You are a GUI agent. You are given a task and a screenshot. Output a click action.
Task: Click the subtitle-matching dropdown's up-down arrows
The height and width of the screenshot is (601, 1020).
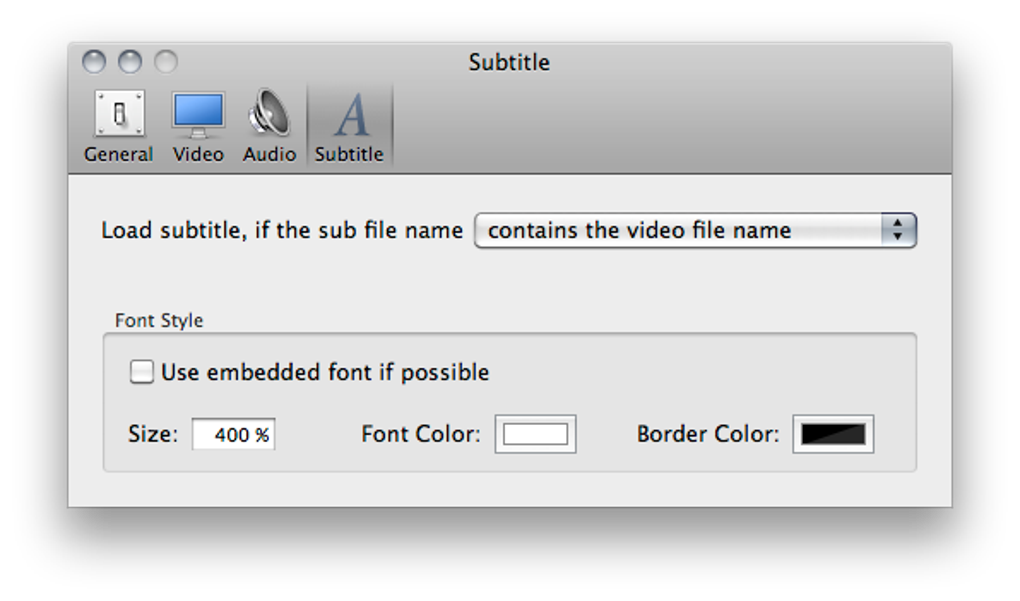point(898,230)
